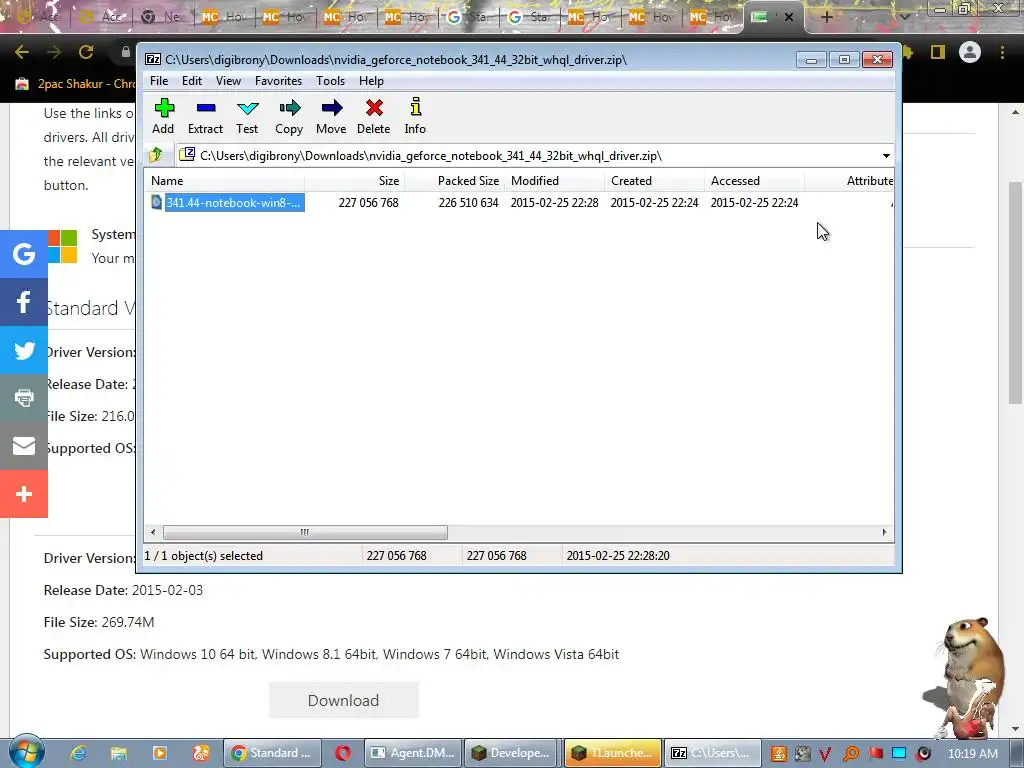The image size is (1024, 768).
Task: Click the browser page vertical scrollbar thumb
Action: (x=1016, y=292)
